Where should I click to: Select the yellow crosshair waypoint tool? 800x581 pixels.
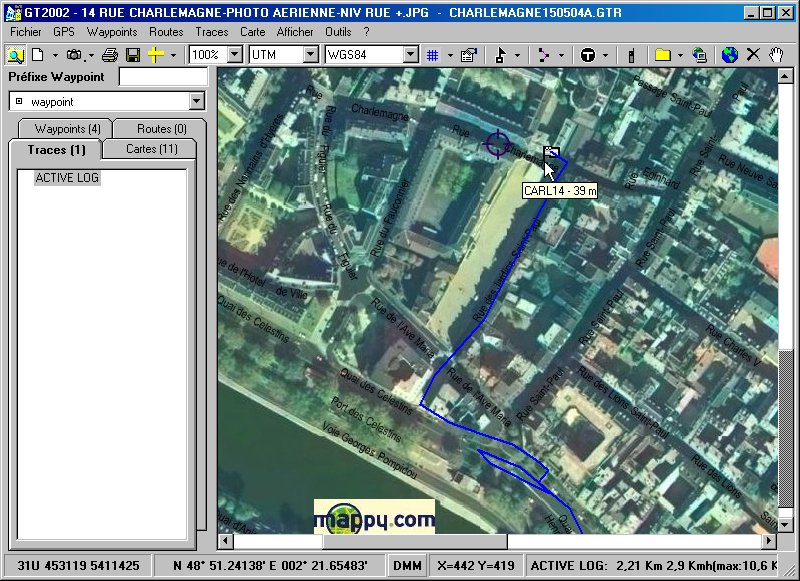click(155, 55)
